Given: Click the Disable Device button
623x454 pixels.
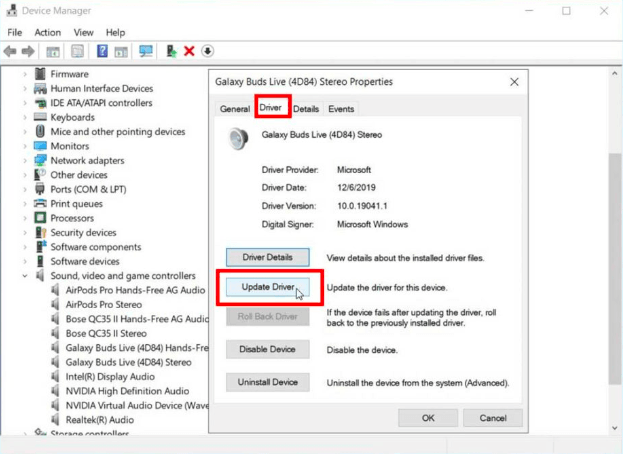Looking at the screenshot, I should click(267, 349).
